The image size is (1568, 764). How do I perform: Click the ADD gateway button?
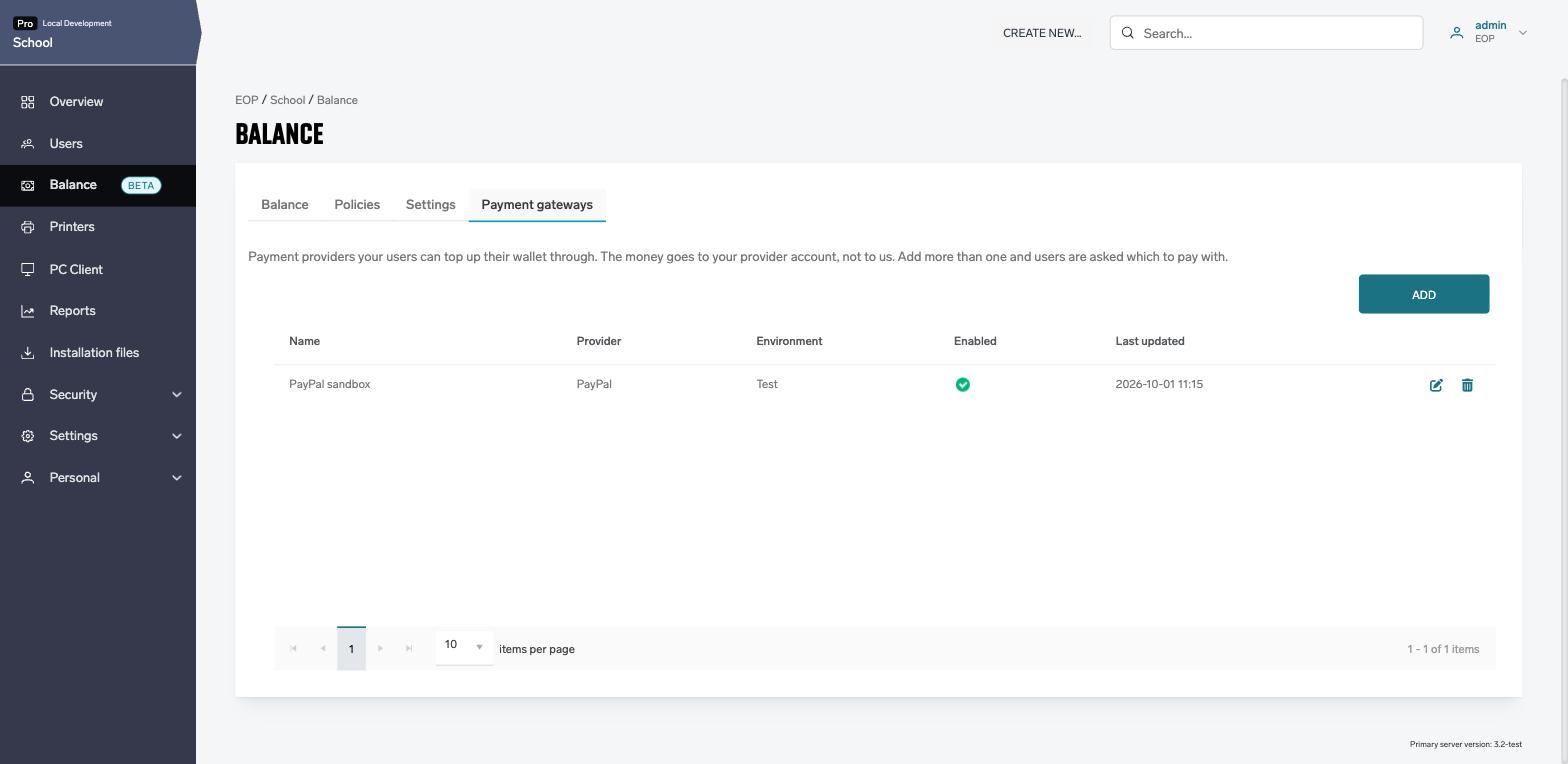coord(1424,294)
